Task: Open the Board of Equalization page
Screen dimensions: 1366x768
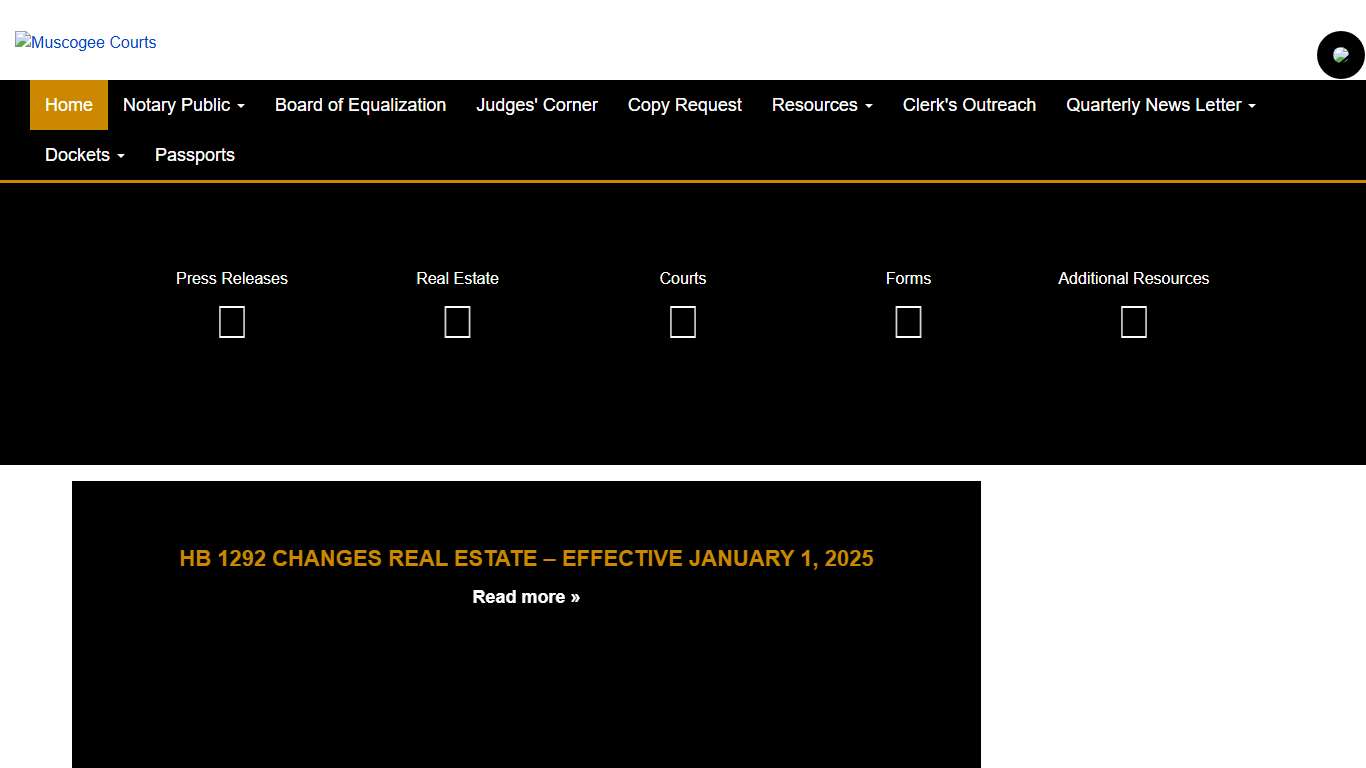Action: (x=360, y=105)
